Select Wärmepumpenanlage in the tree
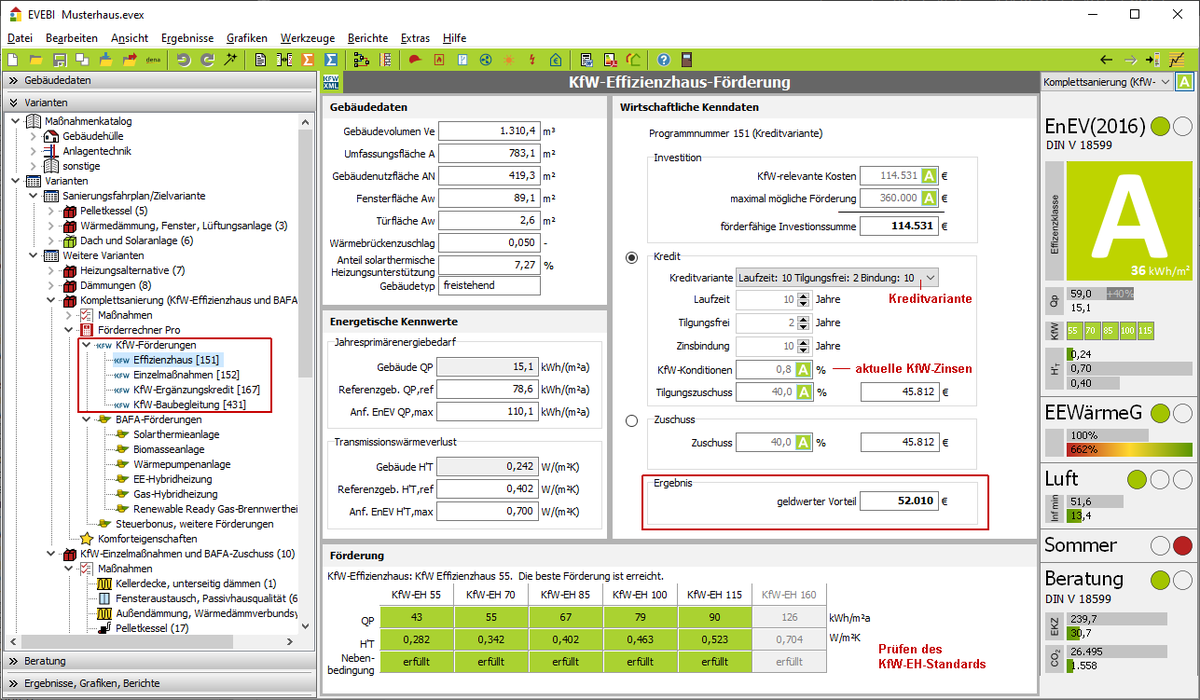Screen dimensions: 1200x700 tap(182, 464)
